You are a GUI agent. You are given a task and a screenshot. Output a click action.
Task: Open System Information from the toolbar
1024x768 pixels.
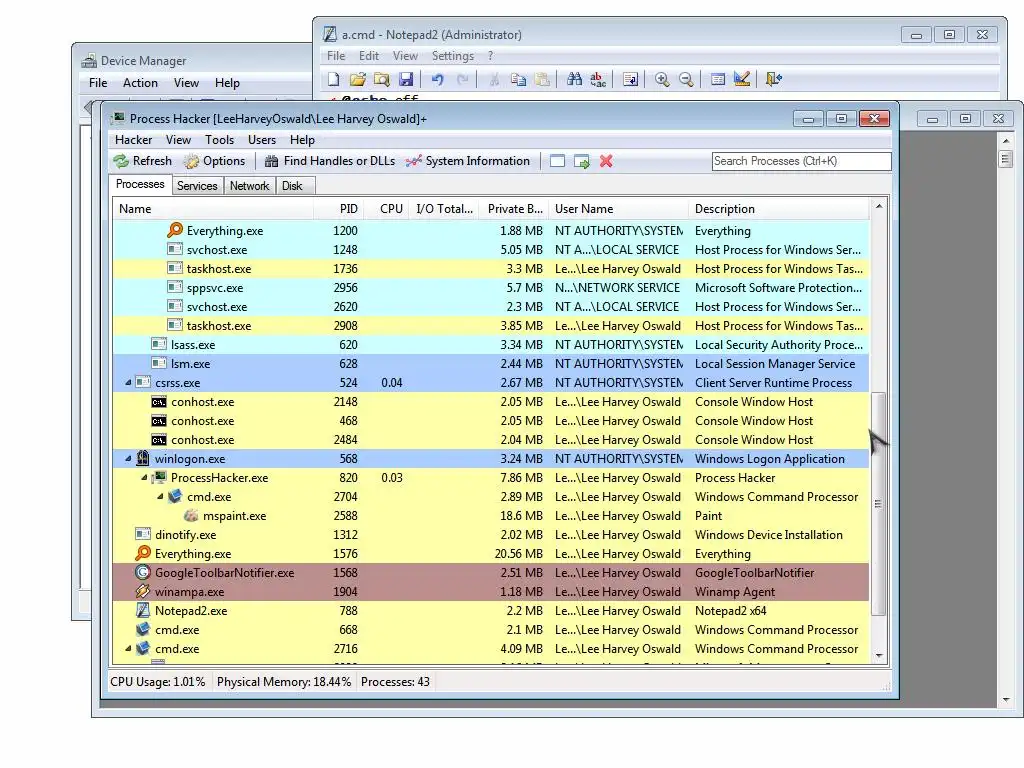[468, 161]
